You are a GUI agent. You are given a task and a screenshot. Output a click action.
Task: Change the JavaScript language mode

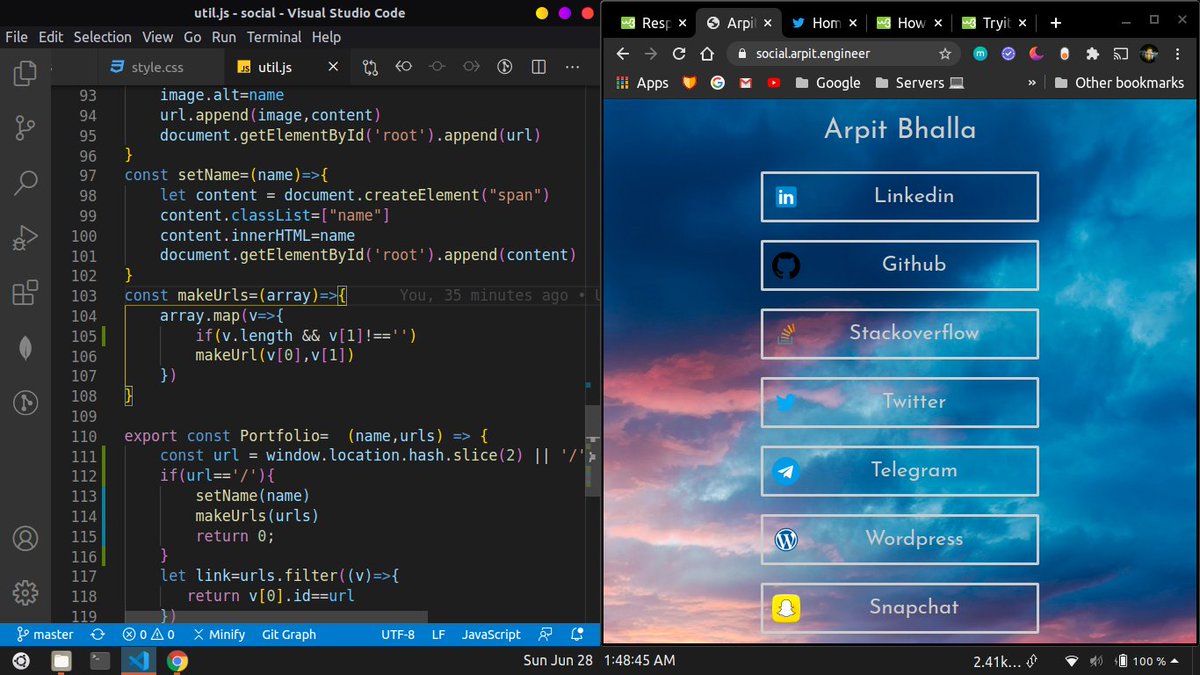pyautogui.click(x=491, y=634)
